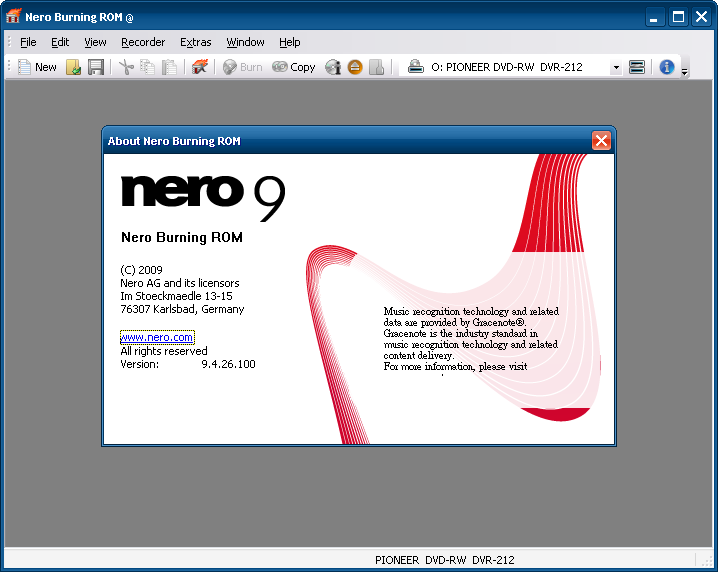
Task: Click the '76307 Karlsbad, Germany' address line
Action: point(182,309)
